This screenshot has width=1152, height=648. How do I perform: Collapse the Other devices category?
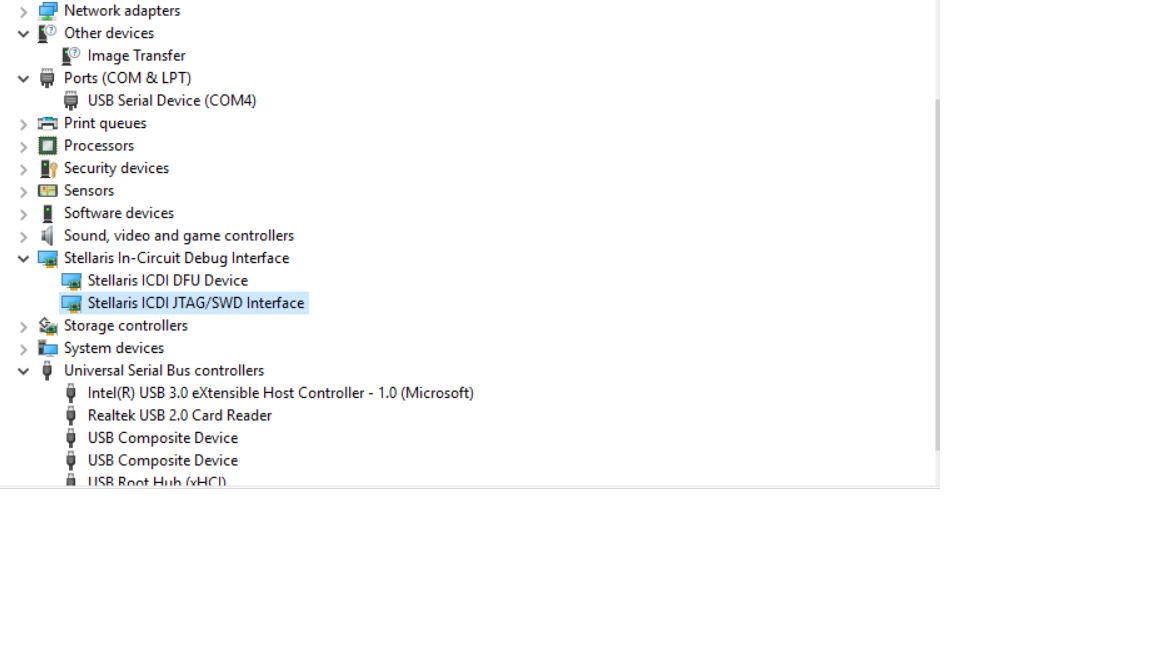pyautogui.click(x=23, y=33)
